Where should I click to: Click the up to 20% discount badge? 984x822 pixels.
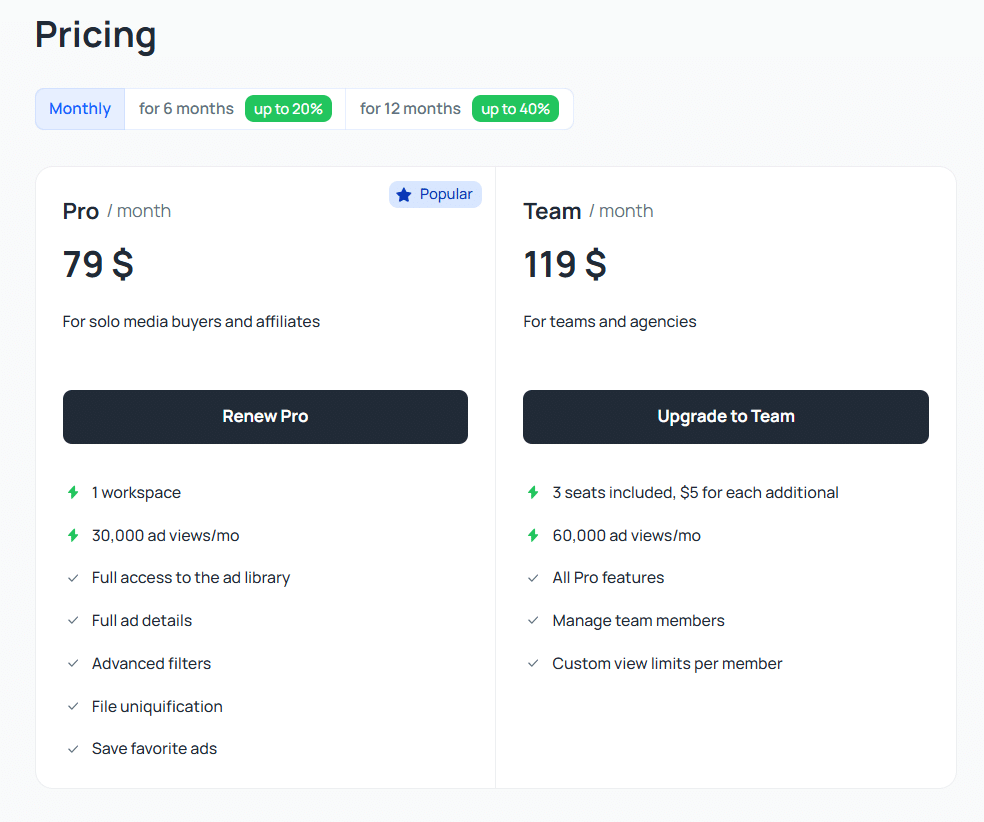(289, 109)
